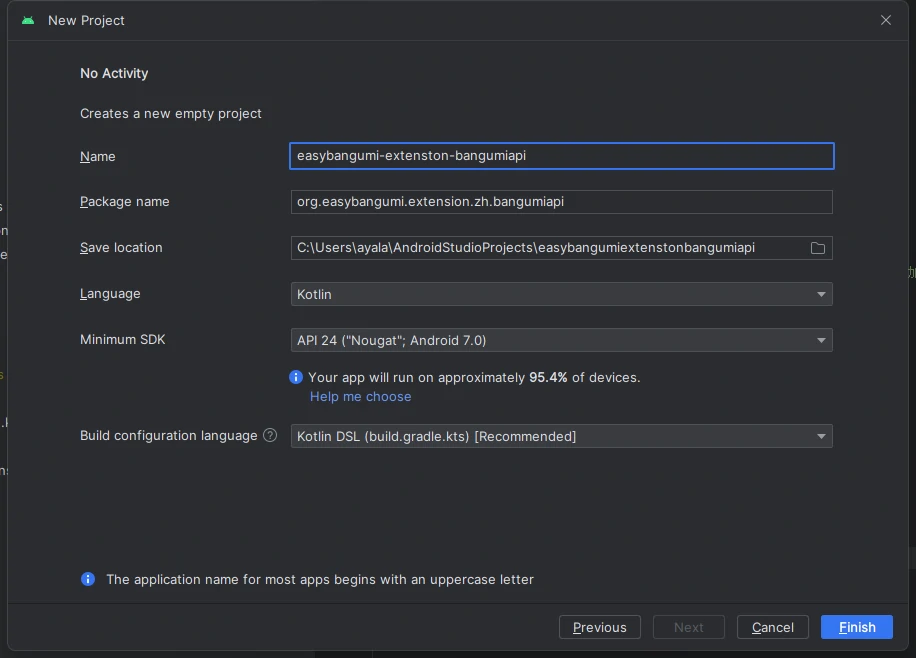The width and height of the screenshot is (916, 658).
Task: Expand the Minimum SDK API 24 dropdown
Action: pyautogui.click(x=561, y=340)
